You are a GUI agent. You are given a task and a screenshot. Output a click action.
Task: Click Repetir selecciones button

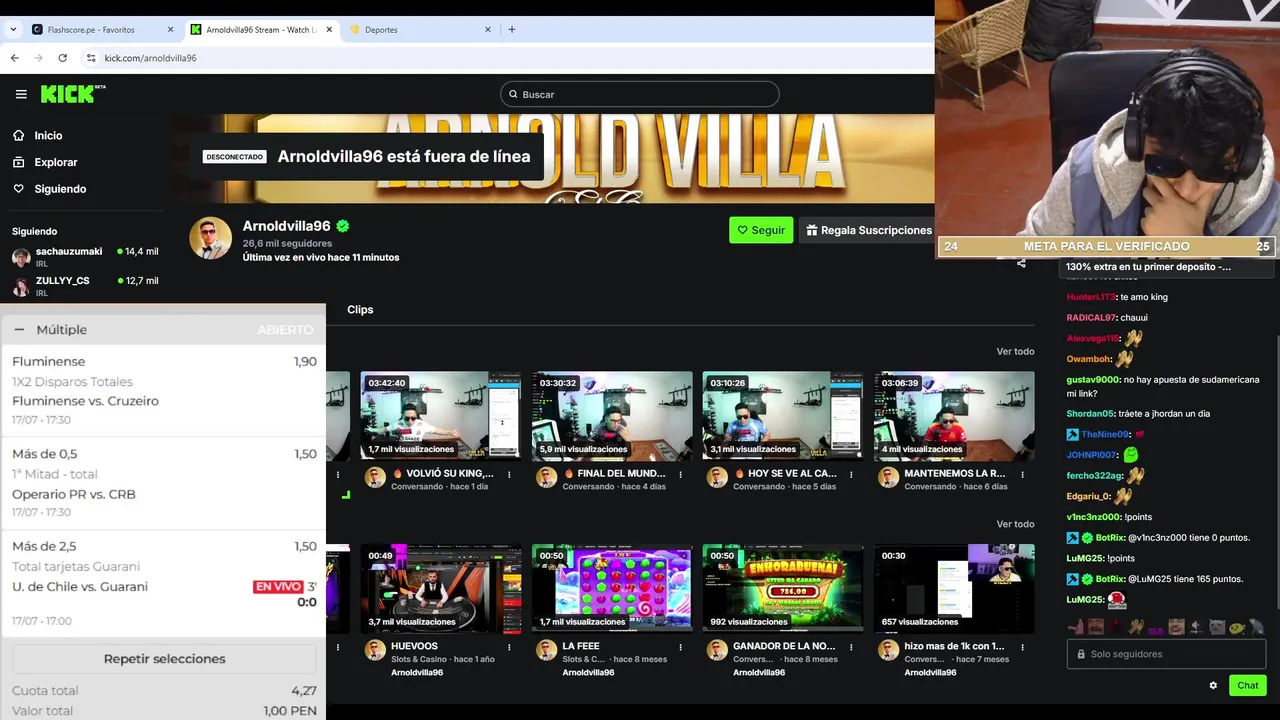[164, 659]
